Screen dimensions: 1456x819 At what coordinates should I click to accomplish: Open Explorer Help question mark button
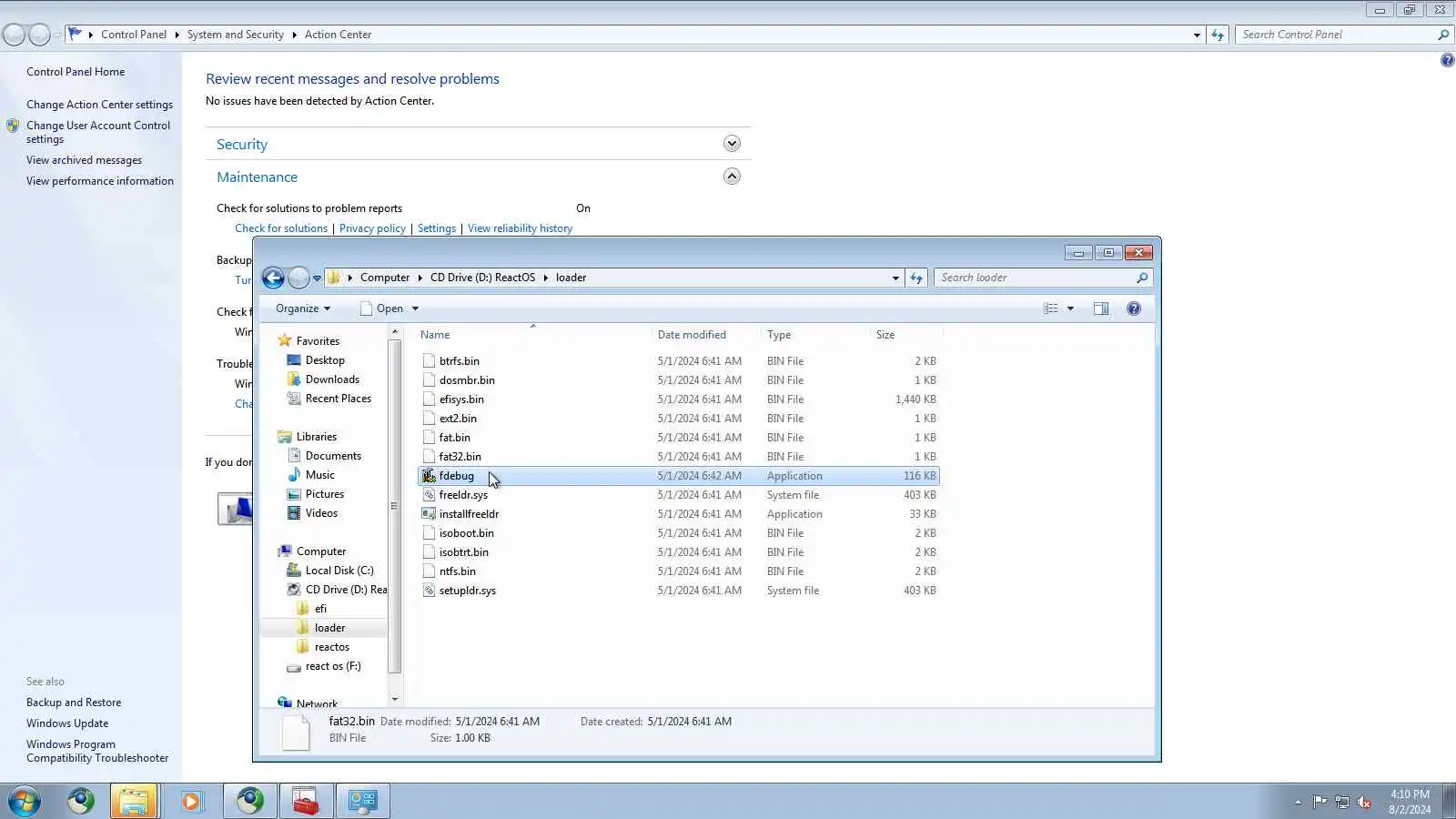tap(1134, 308)
